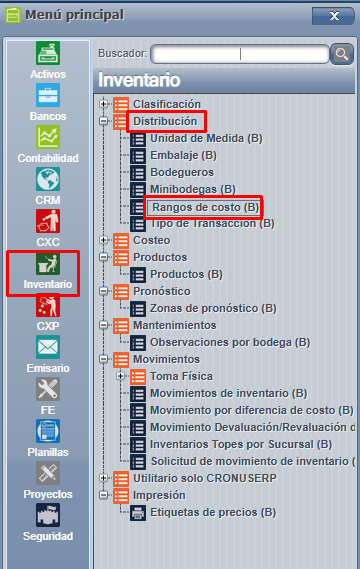Open the CRM globe icon

point(48,179)
